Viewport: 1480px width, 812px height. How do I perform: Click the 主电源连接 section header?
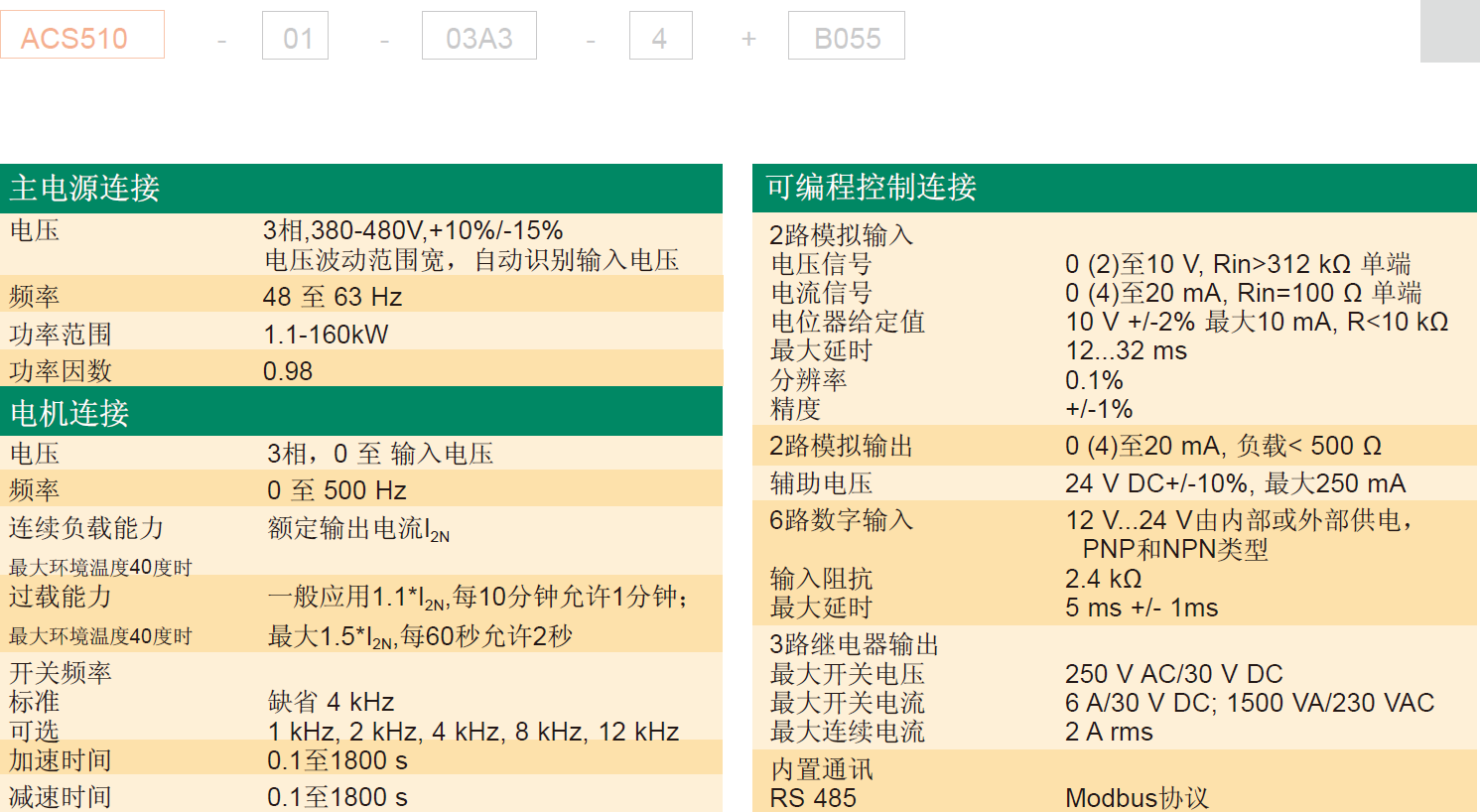[x=361, y=189]
